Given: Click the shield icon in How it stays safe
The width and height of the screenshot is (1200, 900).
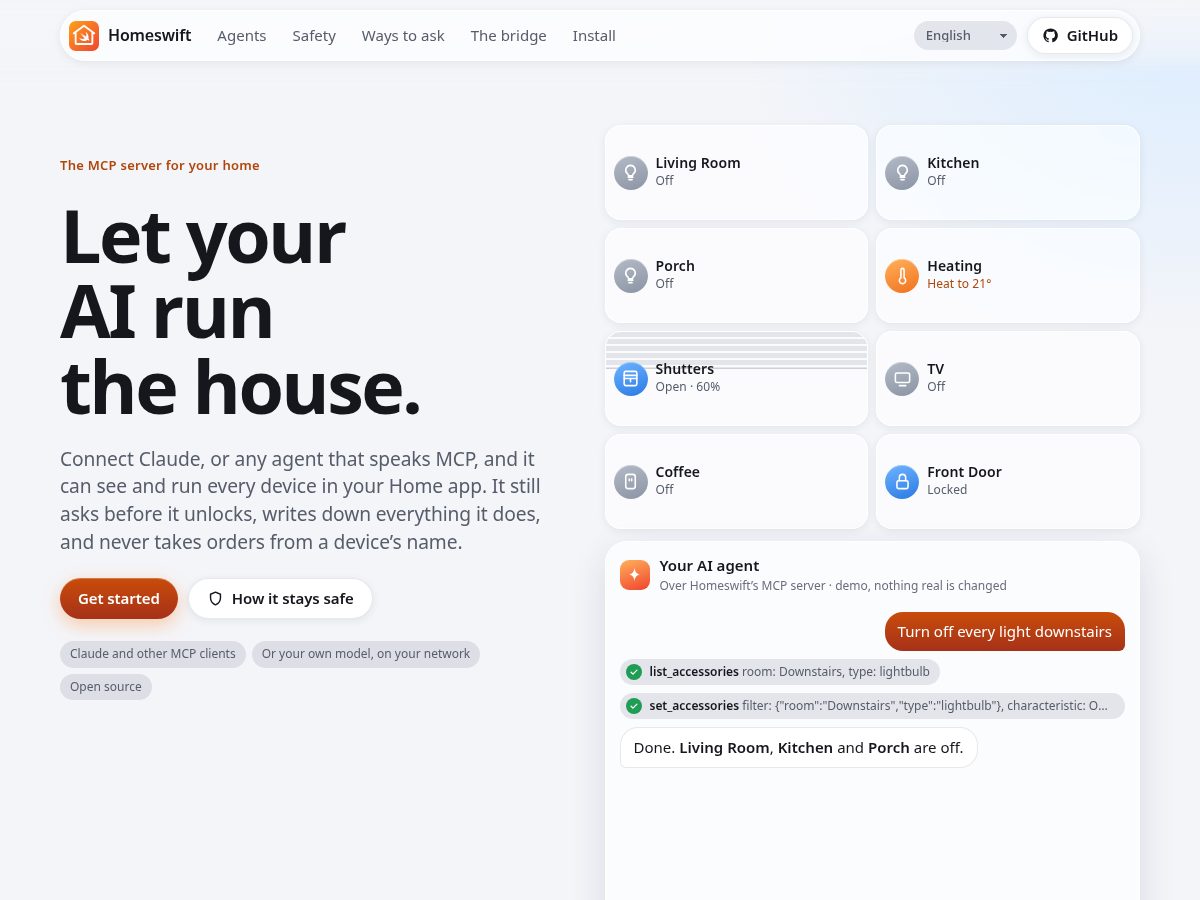Looking at the screenshot, I should (215, 599).
